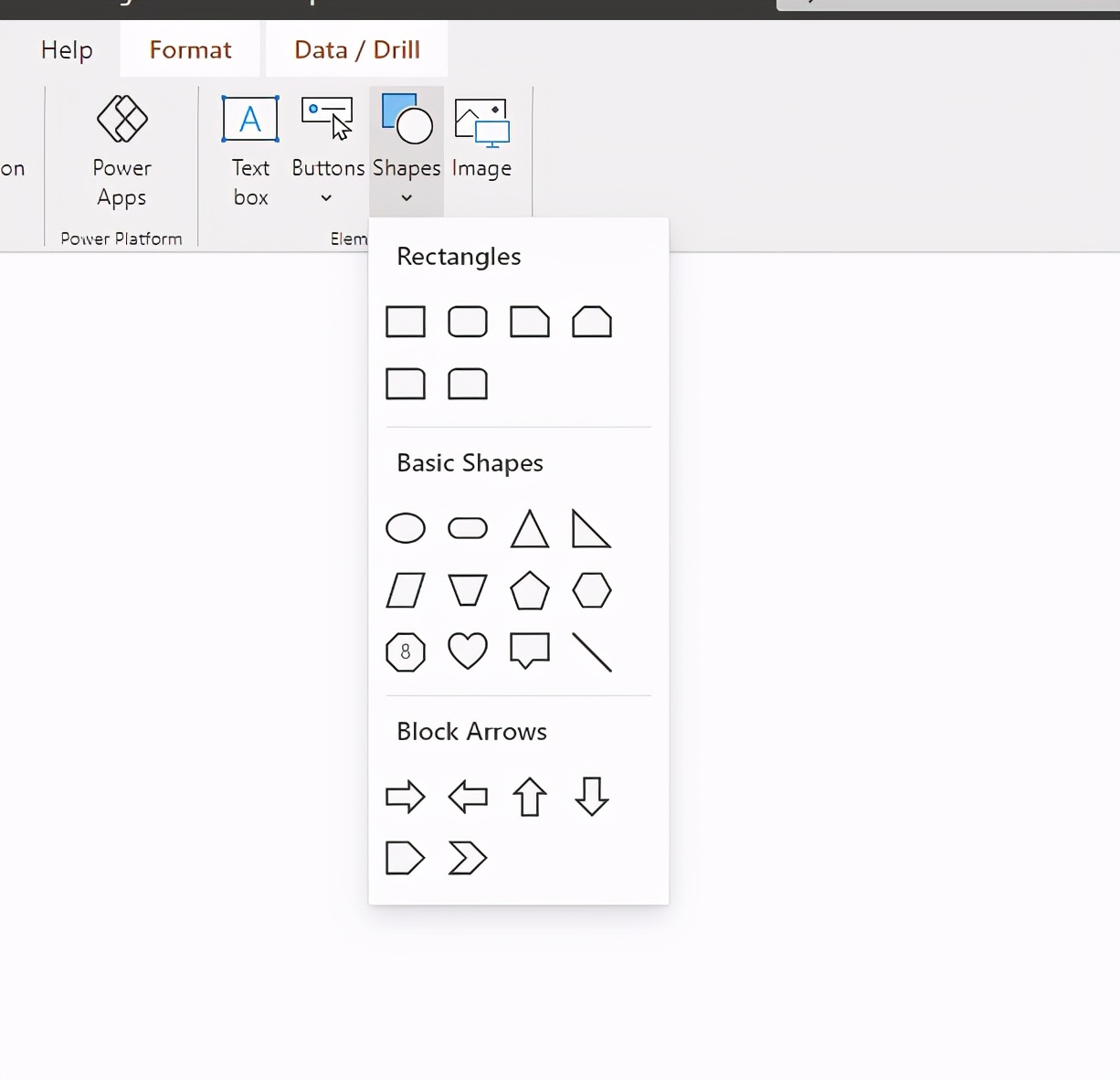
Task: Select the oval shape
Action: click(x=406, y=528)
